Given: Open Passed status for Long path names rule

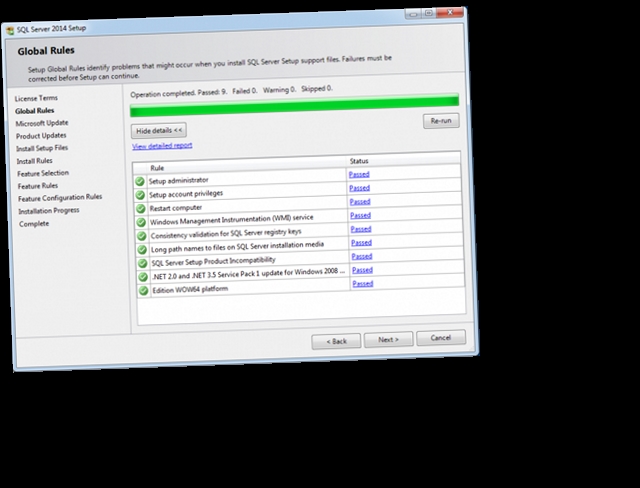Looking at the screenshot, I should [x=361, y=243].
